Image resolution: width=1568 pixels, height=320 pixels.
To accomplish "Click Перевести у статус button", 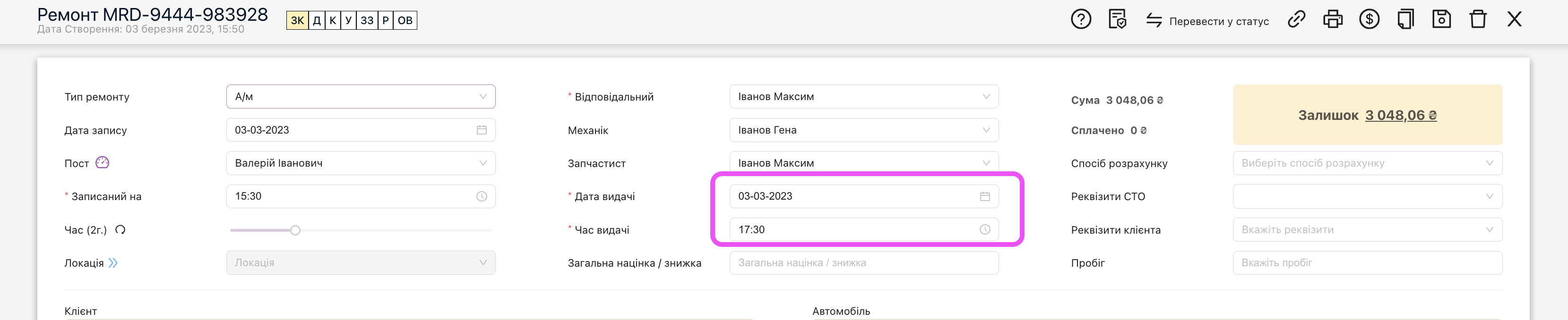I will tap(1207, 21).
